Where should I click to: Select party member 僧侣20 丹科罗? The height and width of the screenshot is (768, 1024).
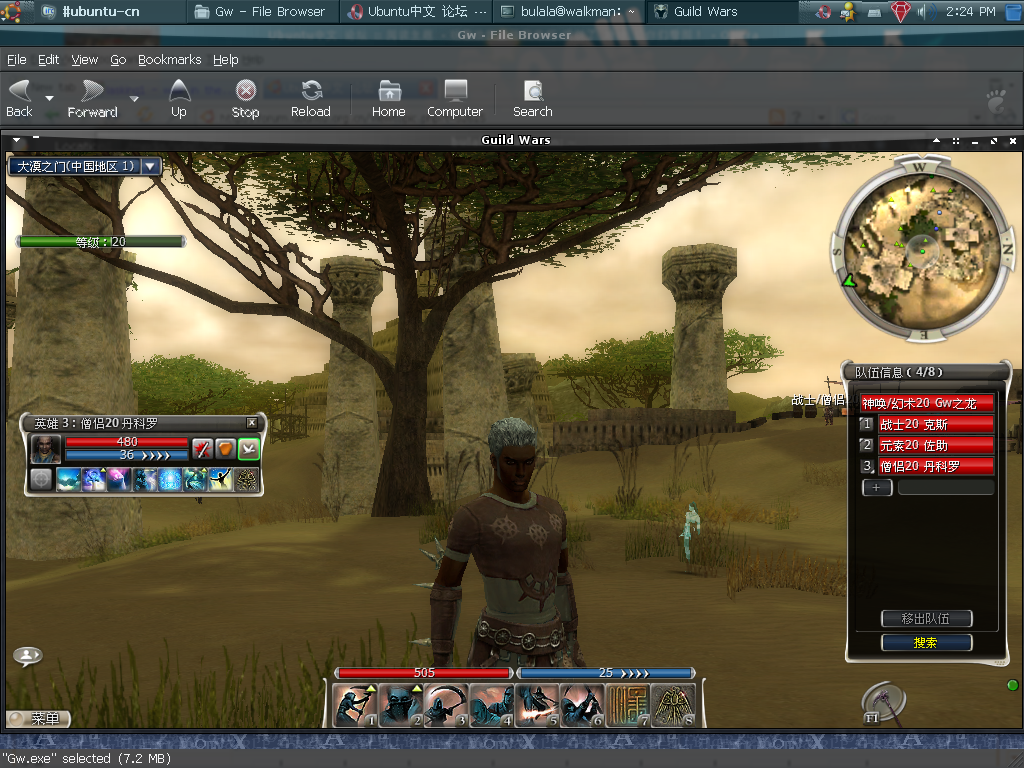pos(936,466)
